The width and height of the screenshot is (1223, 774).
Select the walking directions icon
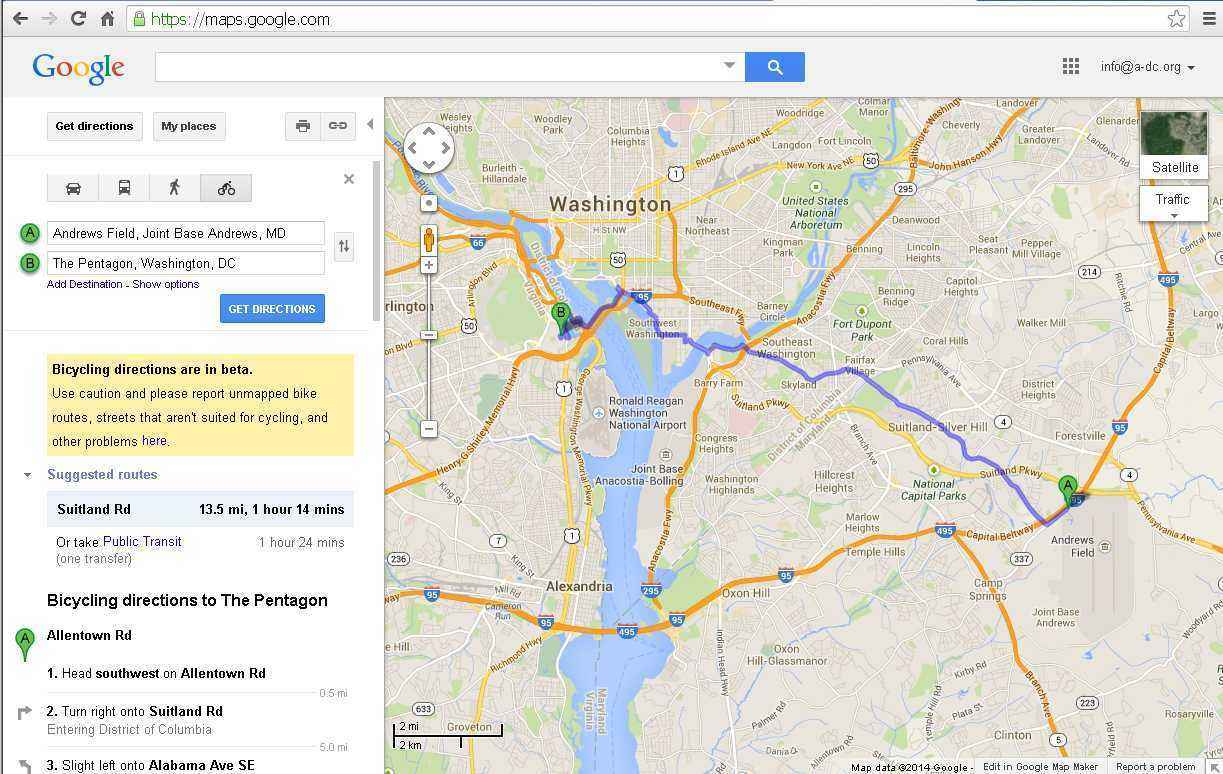[x=175, y=188]
